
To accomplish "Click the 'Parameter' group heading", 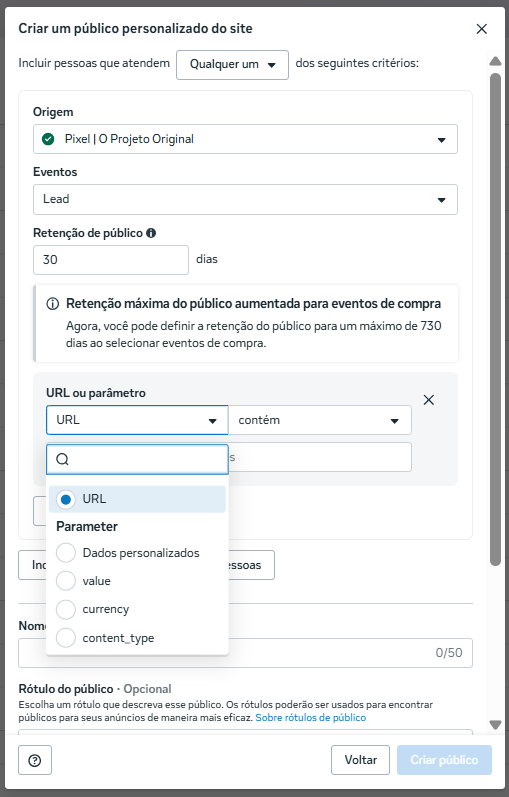I will [87, 527].
